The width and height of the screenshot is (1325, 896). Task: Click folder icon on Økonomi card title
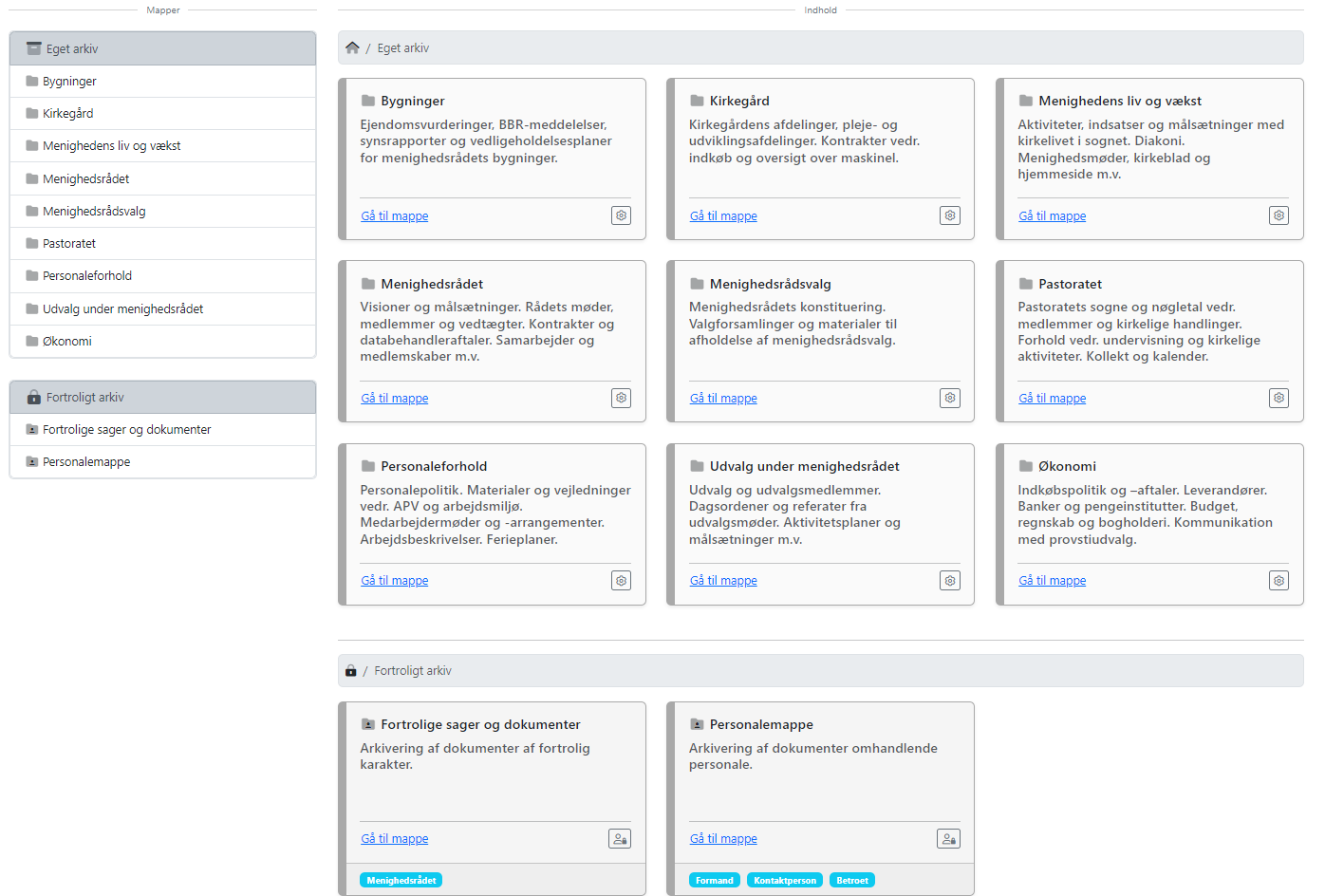click(x=1025, y=466)
